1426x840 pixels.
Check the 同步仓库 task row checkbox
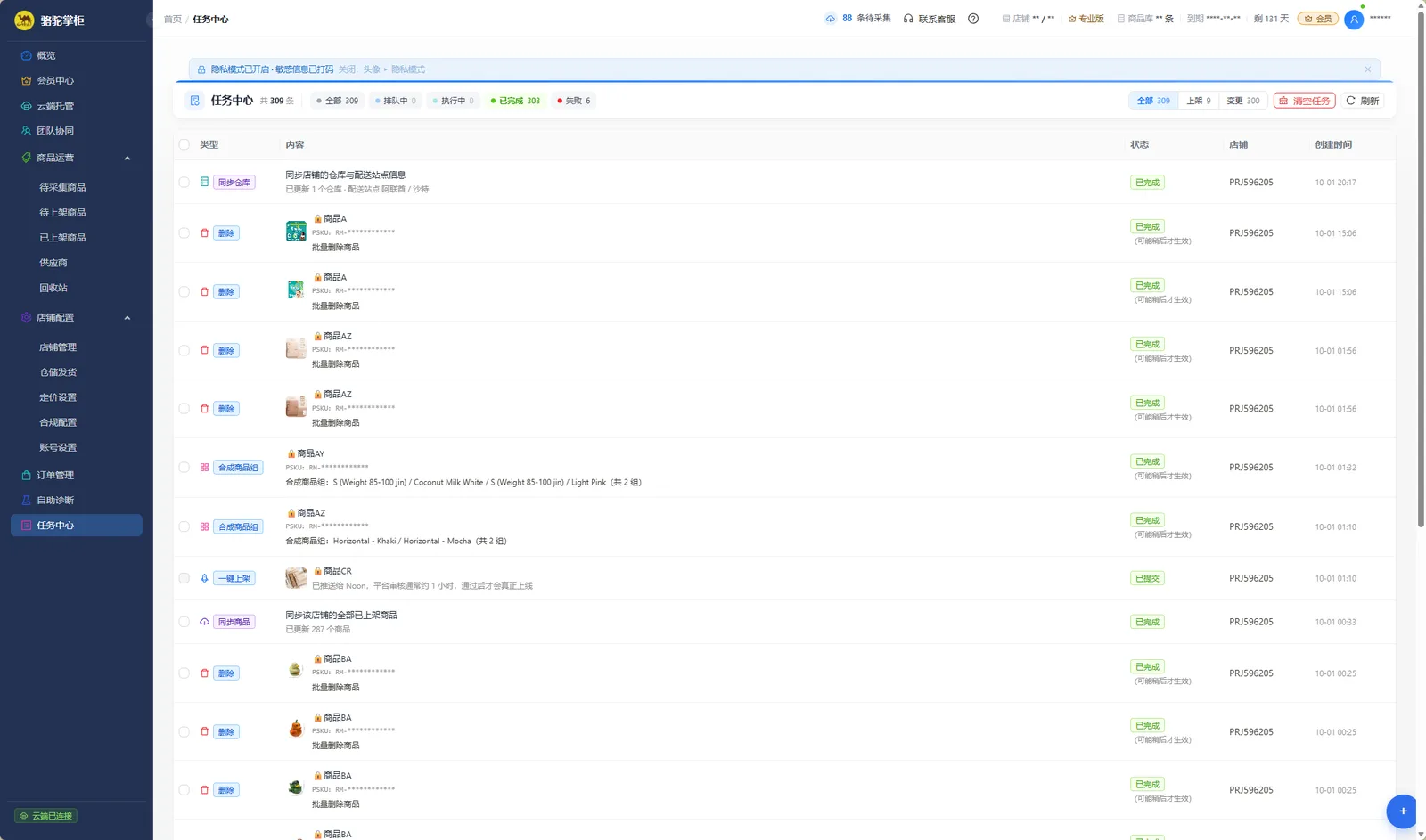pos(184,182)
